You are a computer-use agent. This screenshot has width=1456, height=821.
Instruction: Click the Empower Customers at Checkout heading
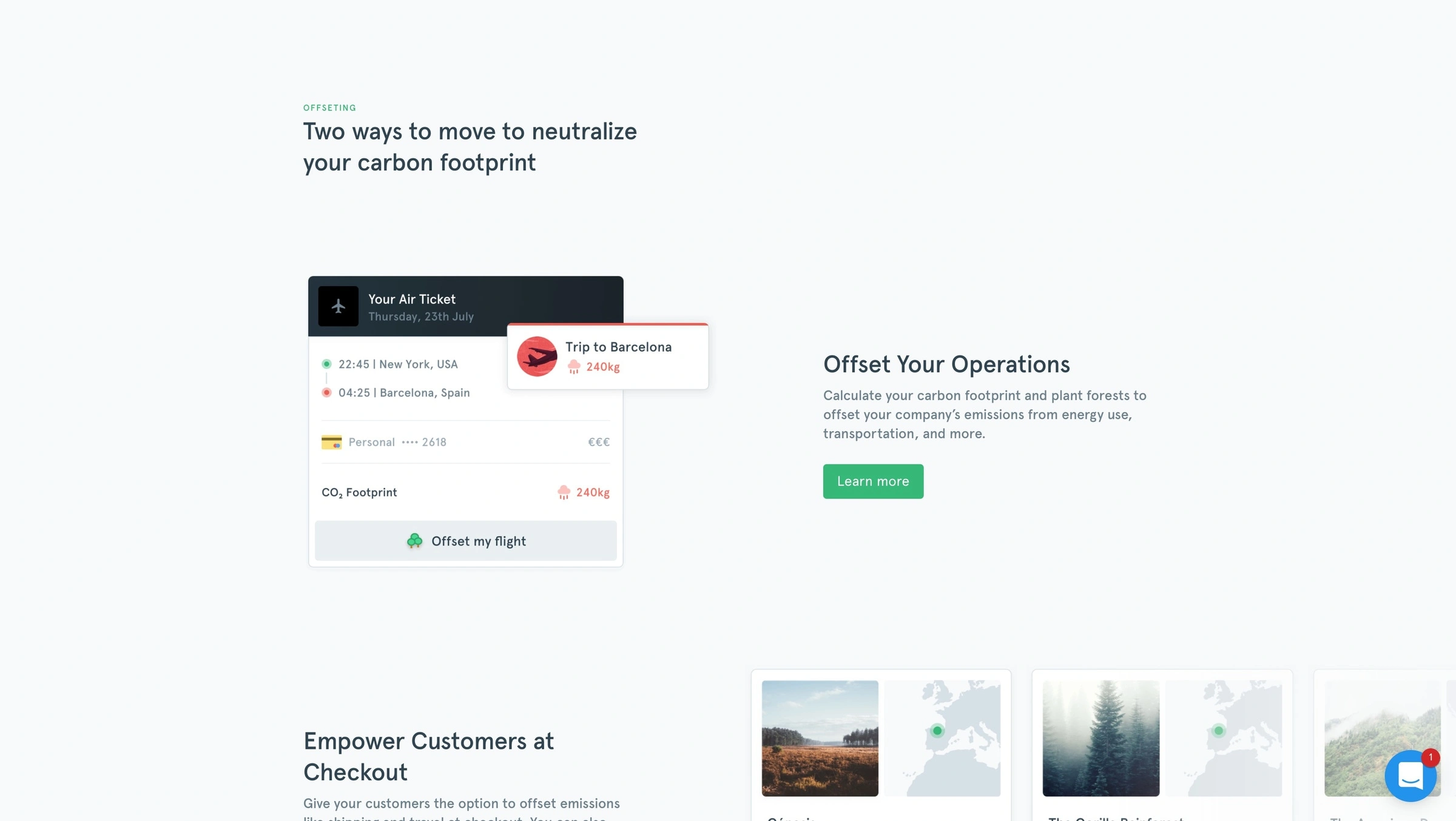[428, 756]
